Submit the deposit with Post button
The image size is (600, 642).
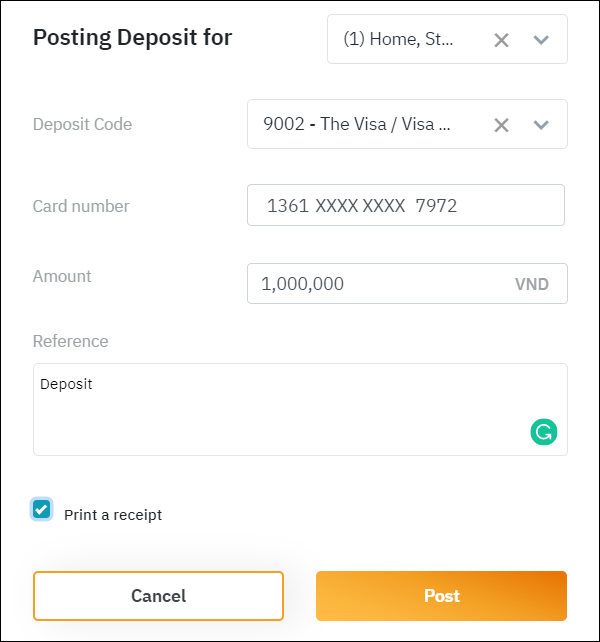(x=441, y=596)
